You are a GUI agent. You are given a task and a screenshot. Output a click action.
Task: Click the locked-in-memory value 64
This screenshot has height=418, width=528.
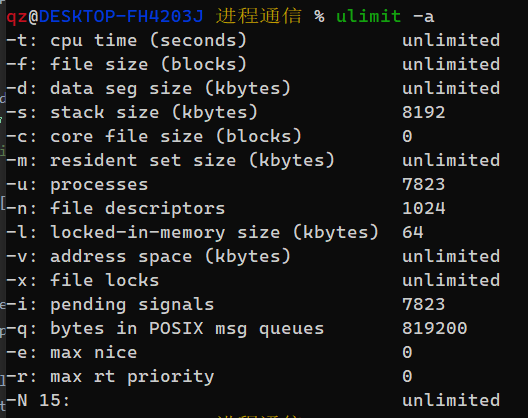(413, 232)
